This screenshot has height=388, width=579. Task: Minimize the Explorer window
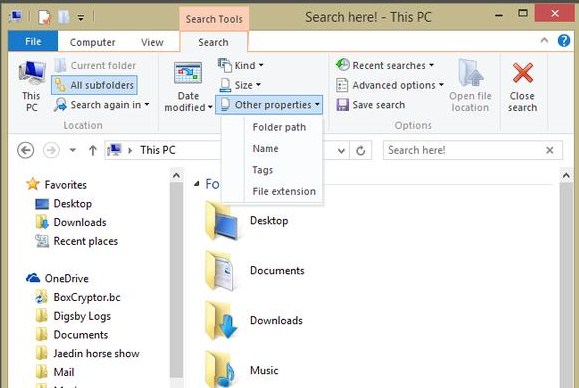click(499, 15)
